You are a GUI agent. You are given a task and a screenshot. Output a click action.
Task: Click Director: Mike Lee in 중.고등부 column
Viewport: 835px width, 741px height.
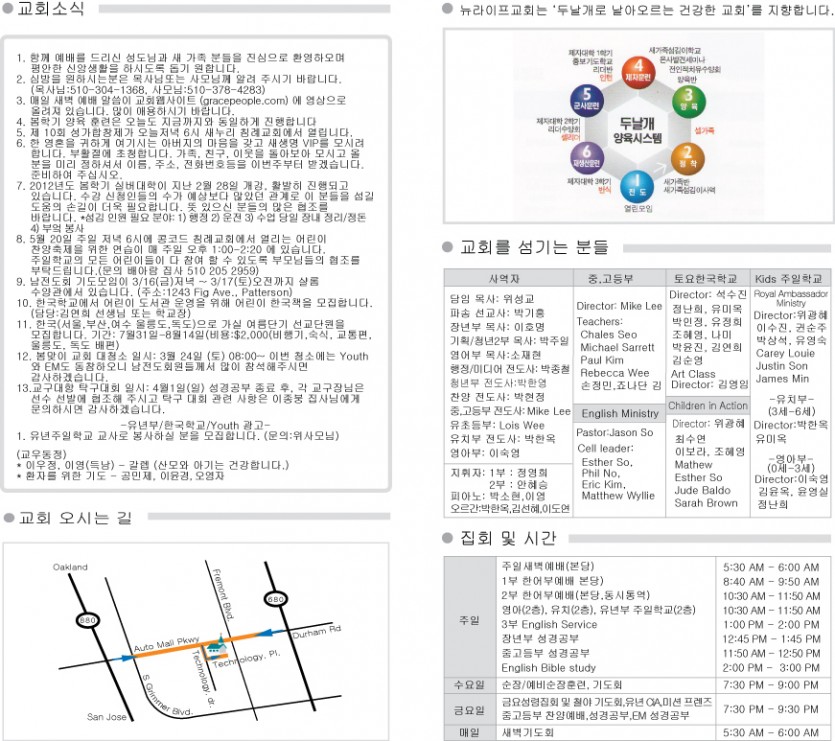[x=619, y=306]
